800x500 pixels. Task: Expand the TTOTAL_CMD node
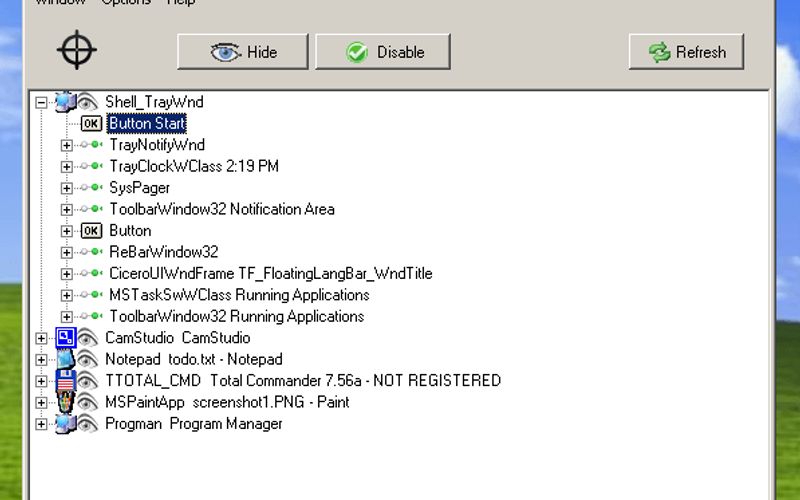[x=41, y=381]
